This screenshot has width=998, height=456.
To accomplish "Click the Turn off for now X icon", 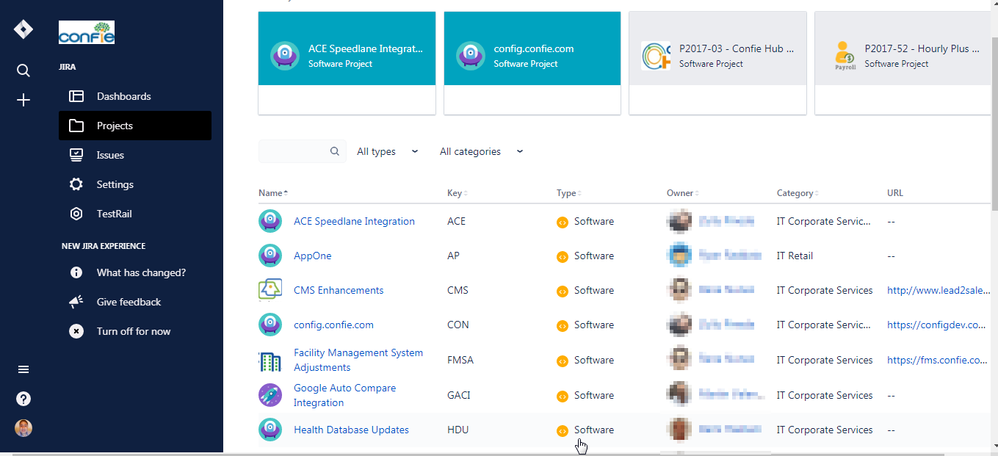I will [x=76, y=331].
